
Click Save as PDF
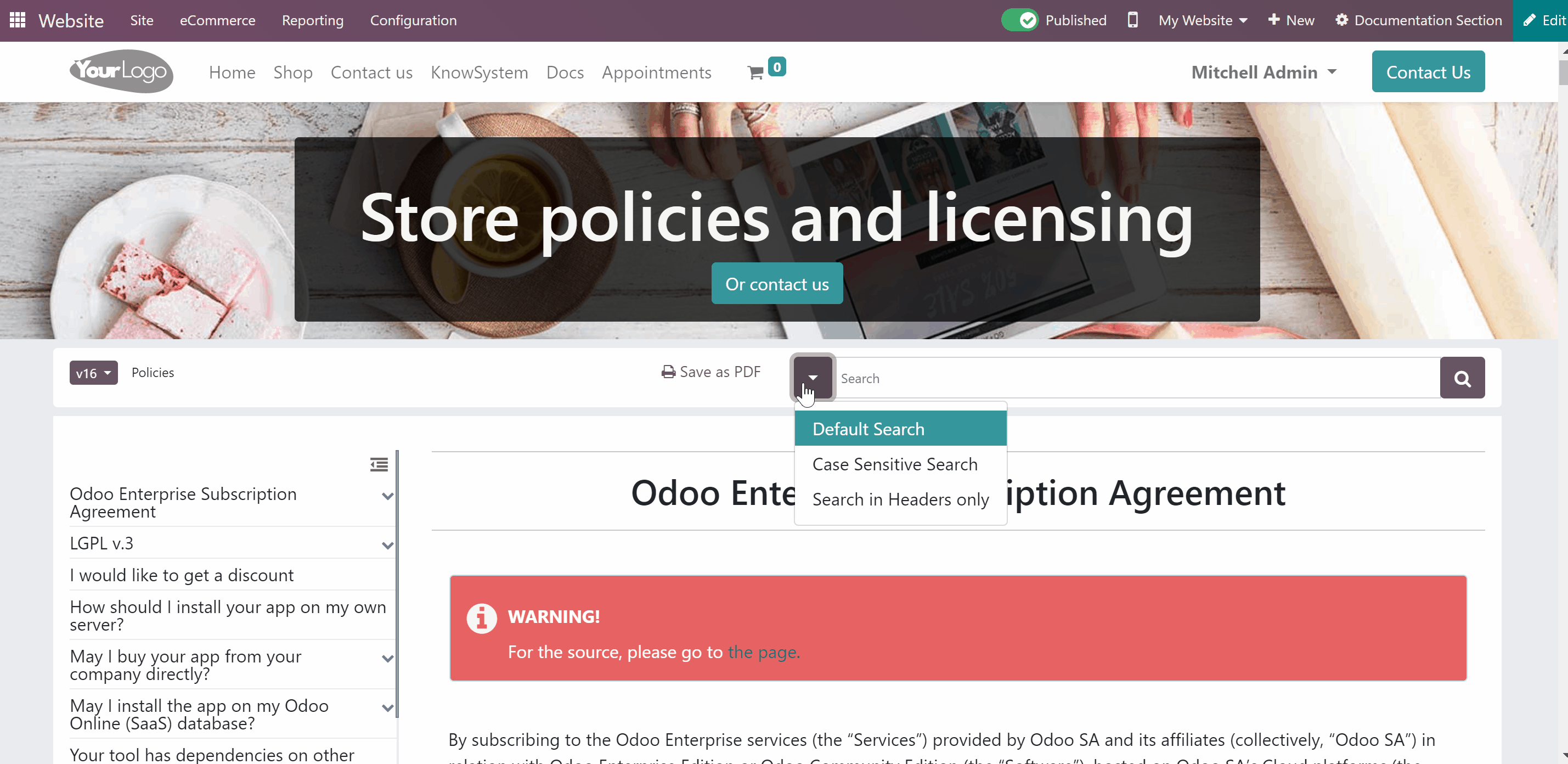click(711, 372)
